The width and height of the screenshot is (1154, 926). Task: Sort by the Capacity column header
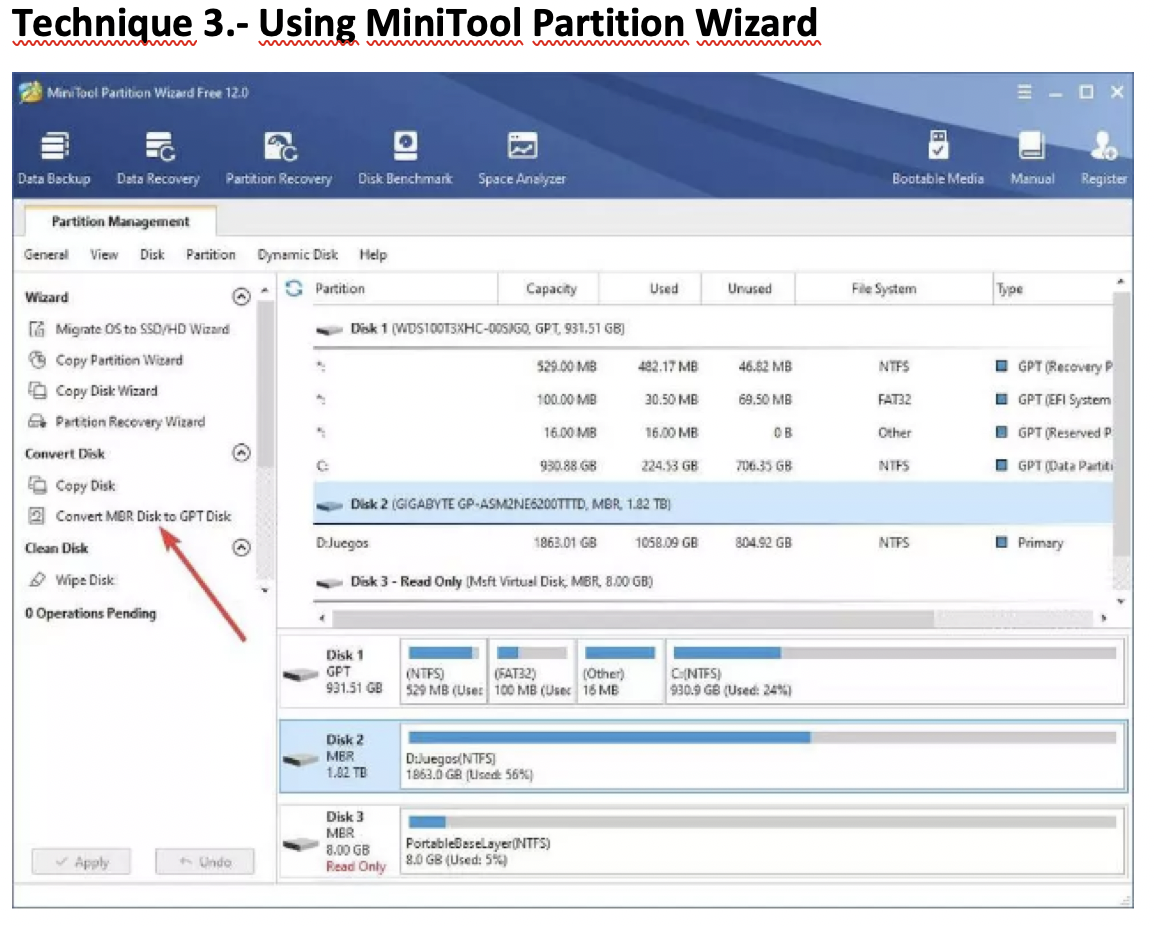[549, 289]
